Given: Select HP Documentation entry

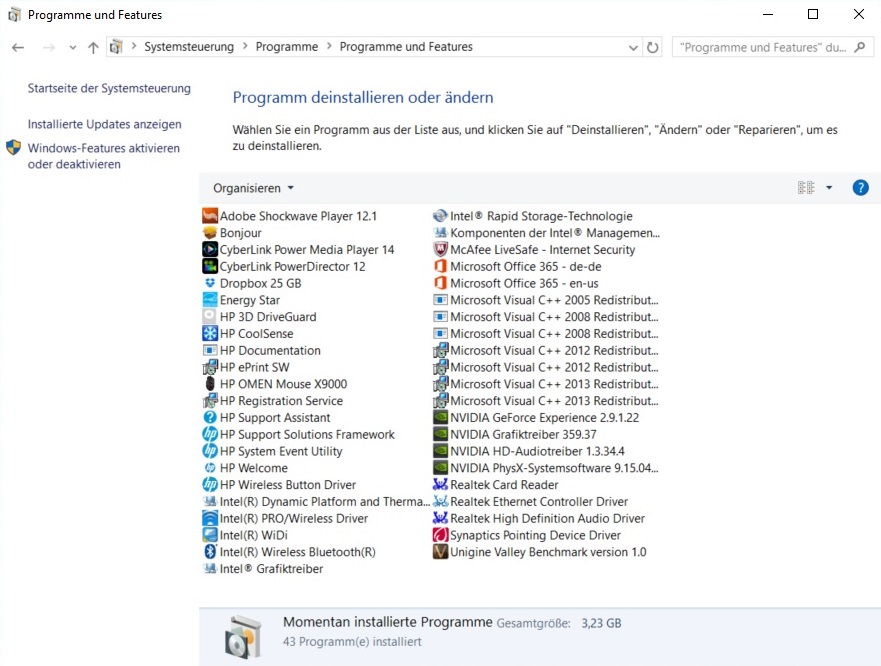Looking at the screenshot, I should coord(261,350).
